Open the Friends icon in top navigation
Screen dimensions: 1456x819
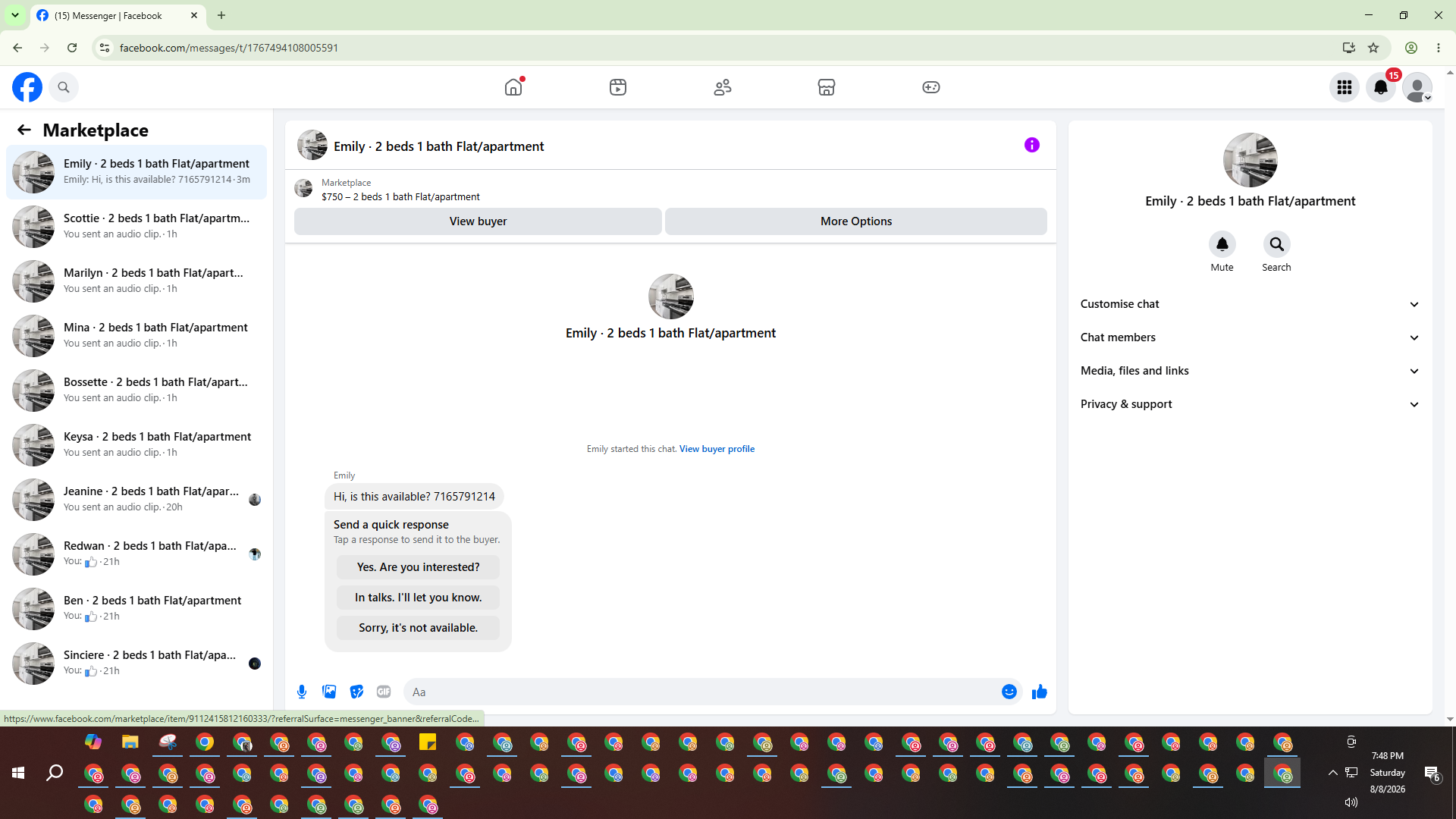[x=723, y=87]
